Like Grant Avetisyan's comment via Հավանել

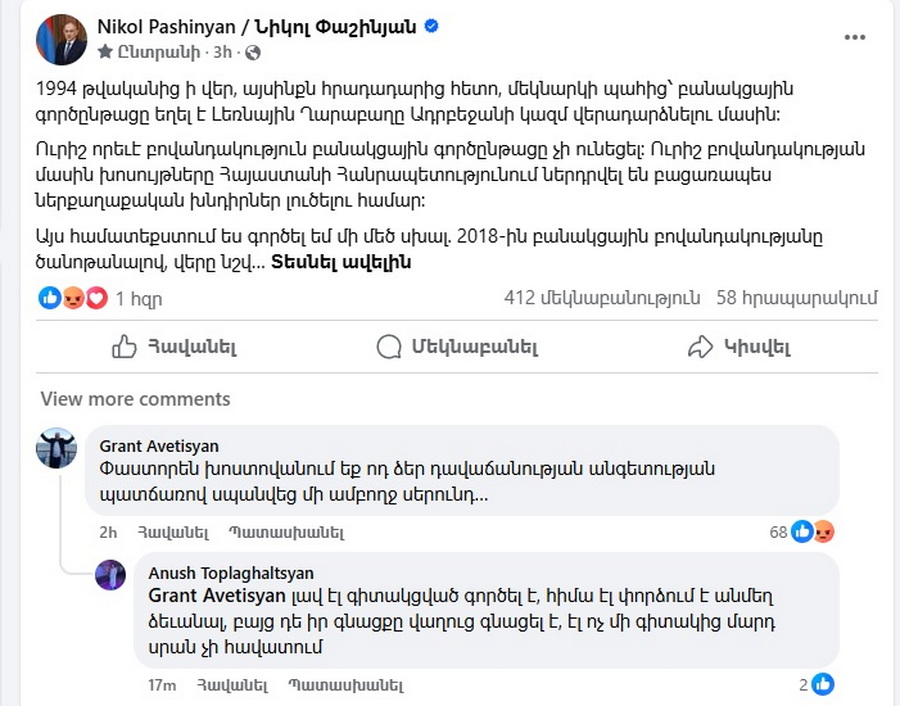tap(173, 533)
